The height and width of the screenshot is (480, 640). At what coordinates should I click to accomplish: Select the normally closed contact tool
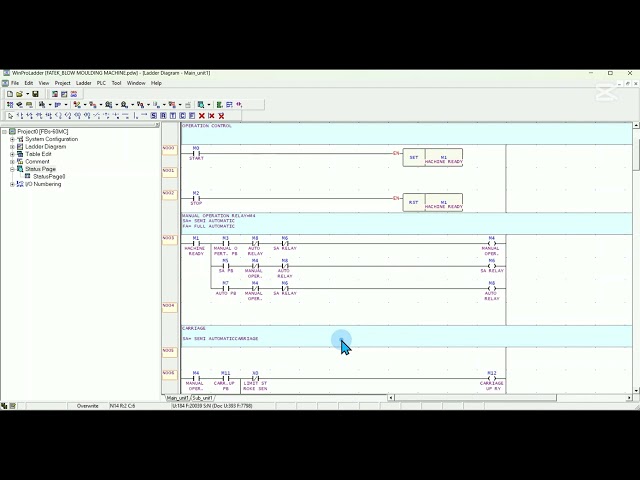click(x=29, y=116)
